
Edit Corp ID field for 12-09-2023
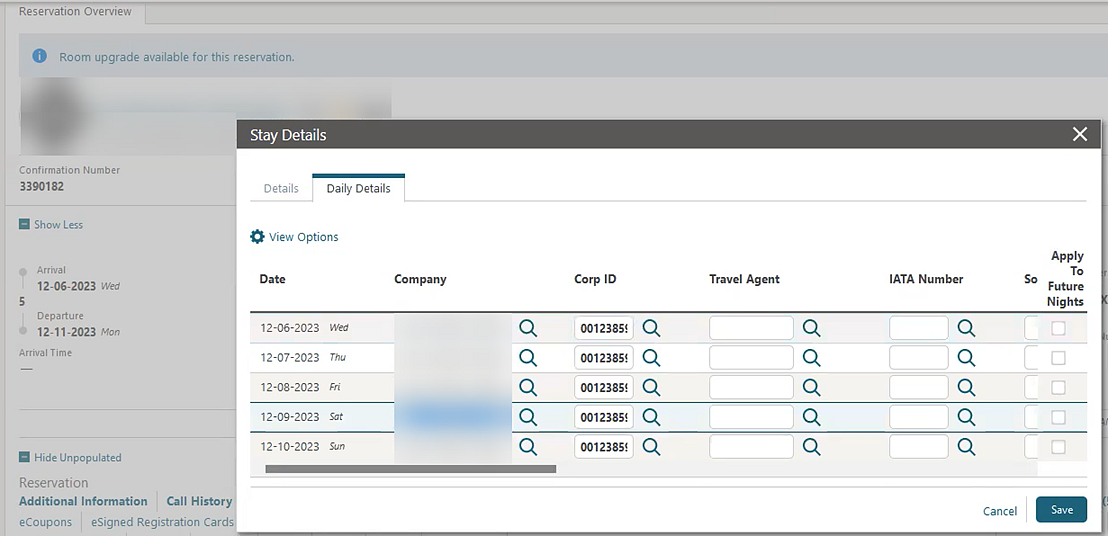[604, 417]
